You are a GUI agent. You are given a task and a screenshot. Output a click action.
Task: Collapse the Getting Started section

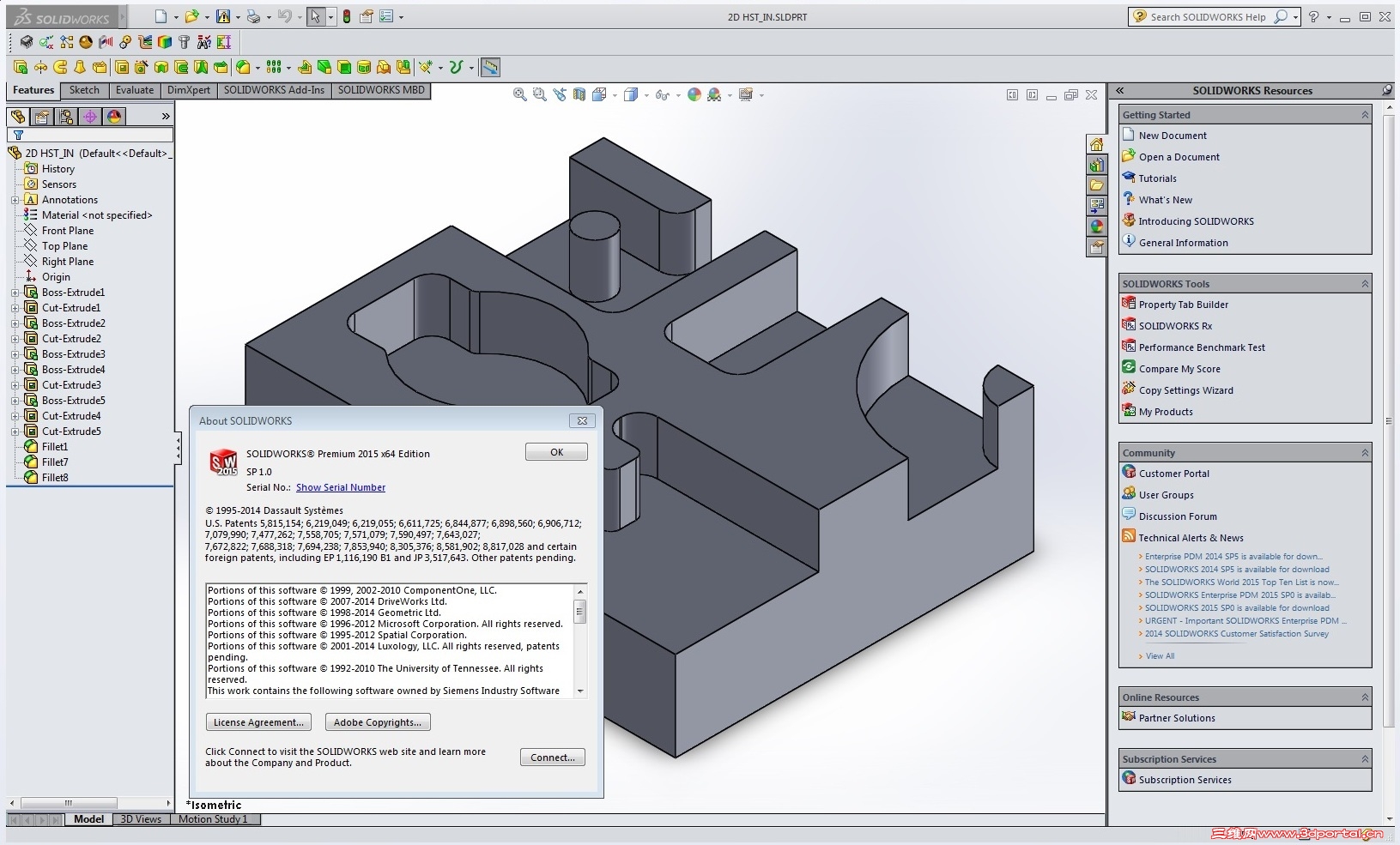1365,115
